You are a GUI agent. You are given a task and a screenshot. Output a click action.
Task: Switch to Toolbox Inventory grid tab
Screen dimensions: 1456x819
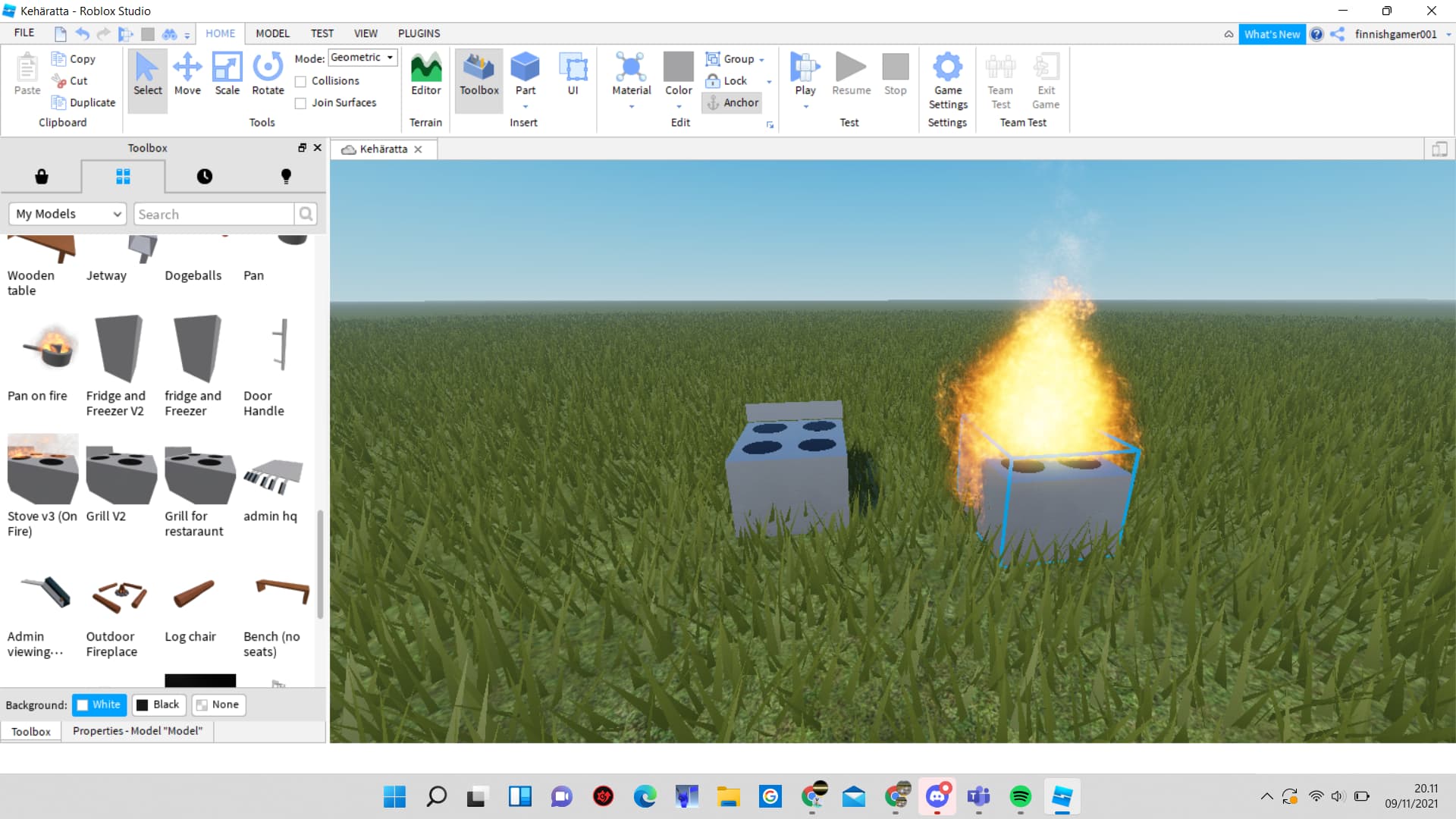click(123, 177)
